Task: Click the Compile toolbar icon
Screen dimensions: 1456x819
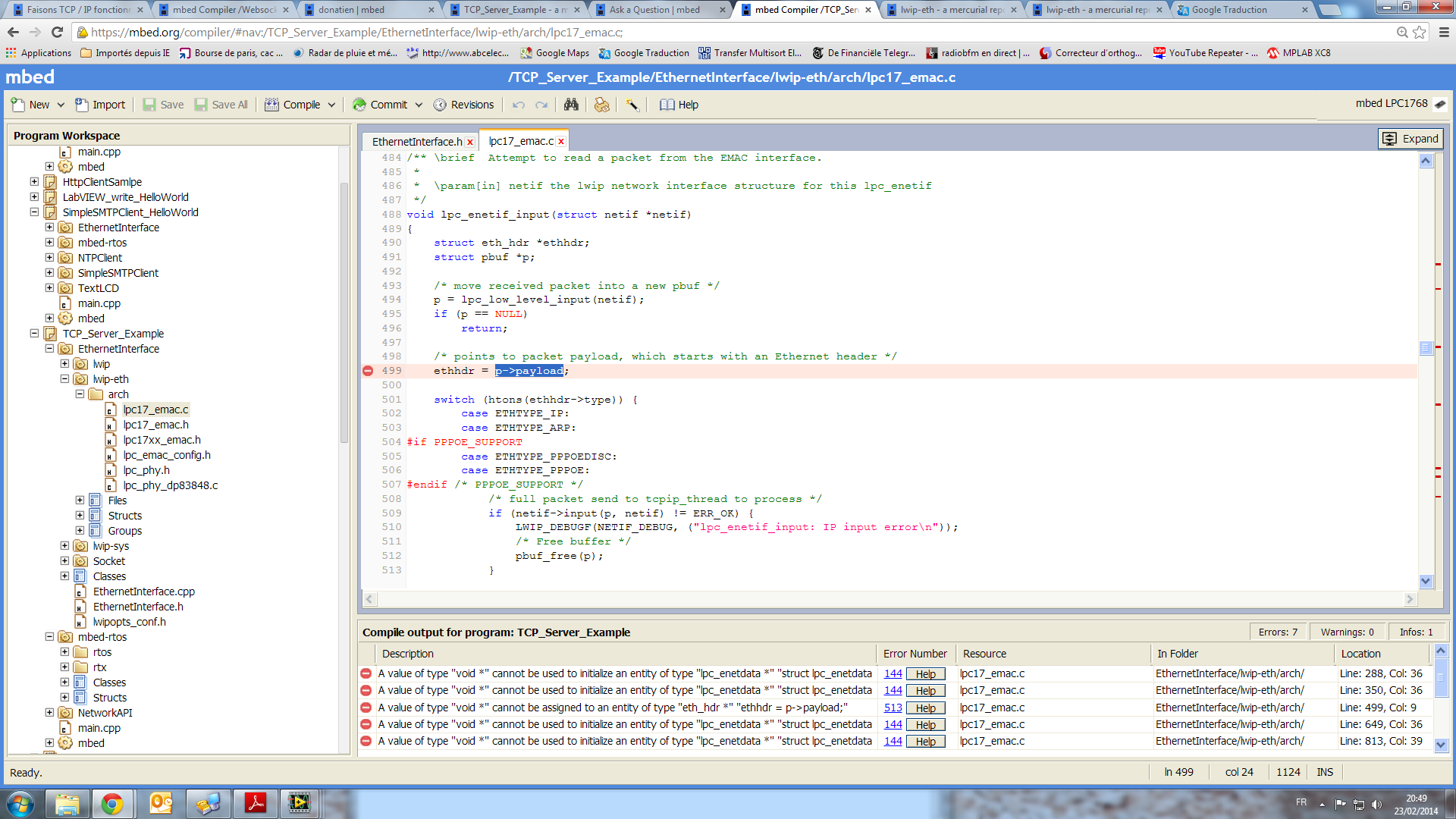Action: [271, 105]
